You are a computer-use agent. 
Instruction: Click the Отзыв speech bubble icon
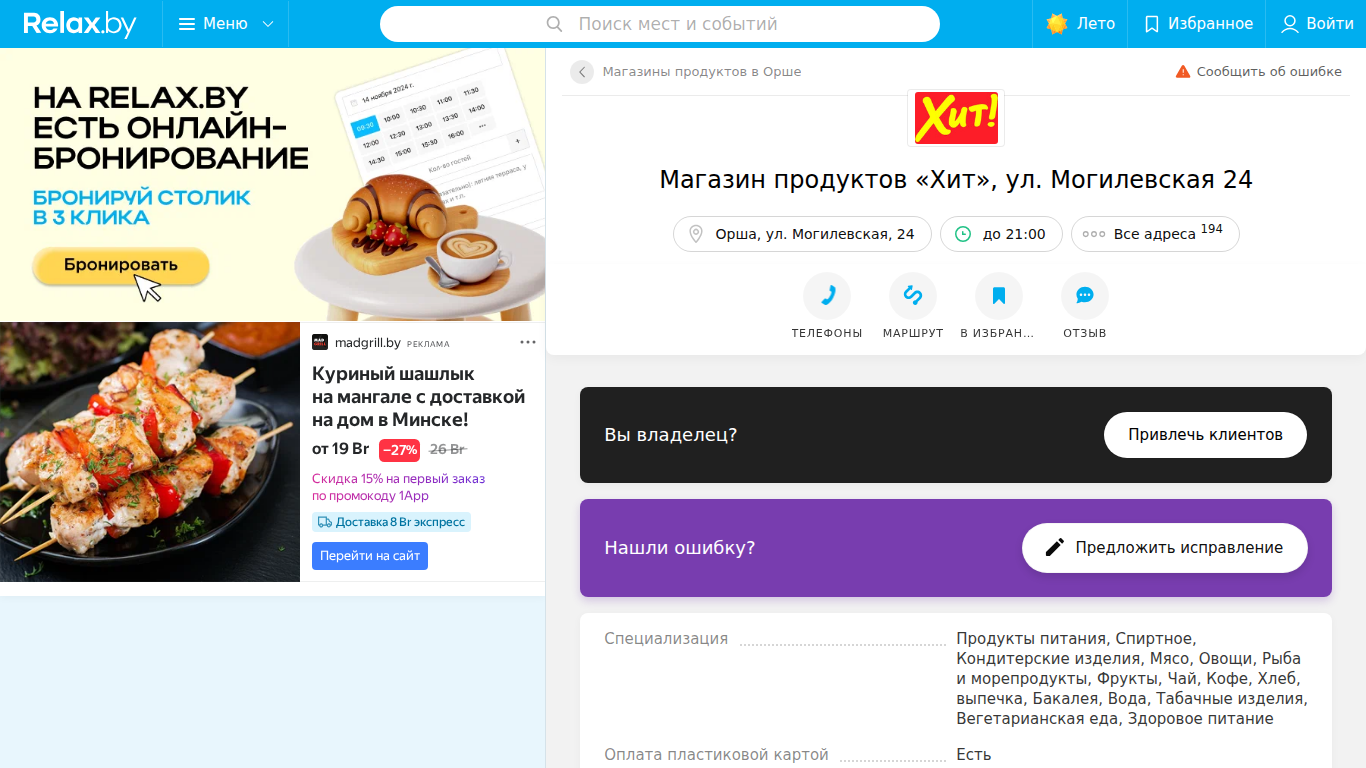[x=1085, y=296]
